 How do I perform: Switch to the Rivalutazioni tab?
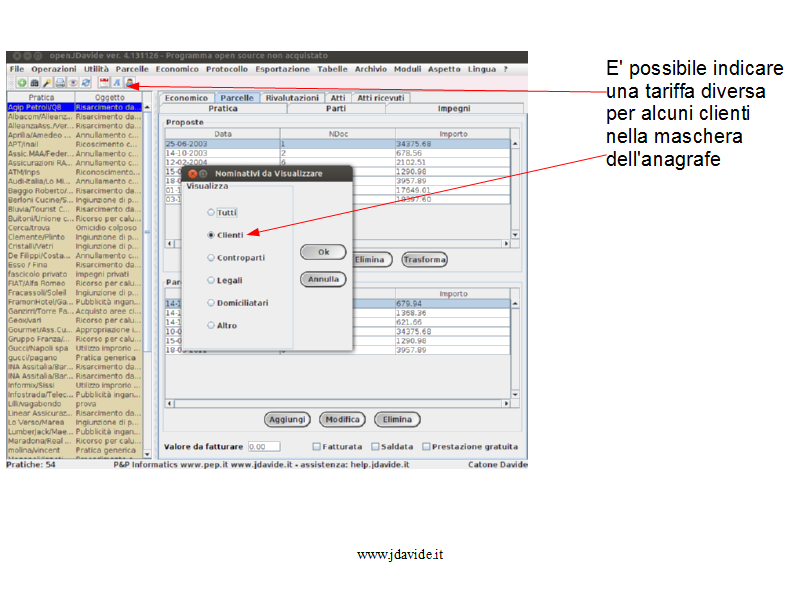click(x=292, y=98)
